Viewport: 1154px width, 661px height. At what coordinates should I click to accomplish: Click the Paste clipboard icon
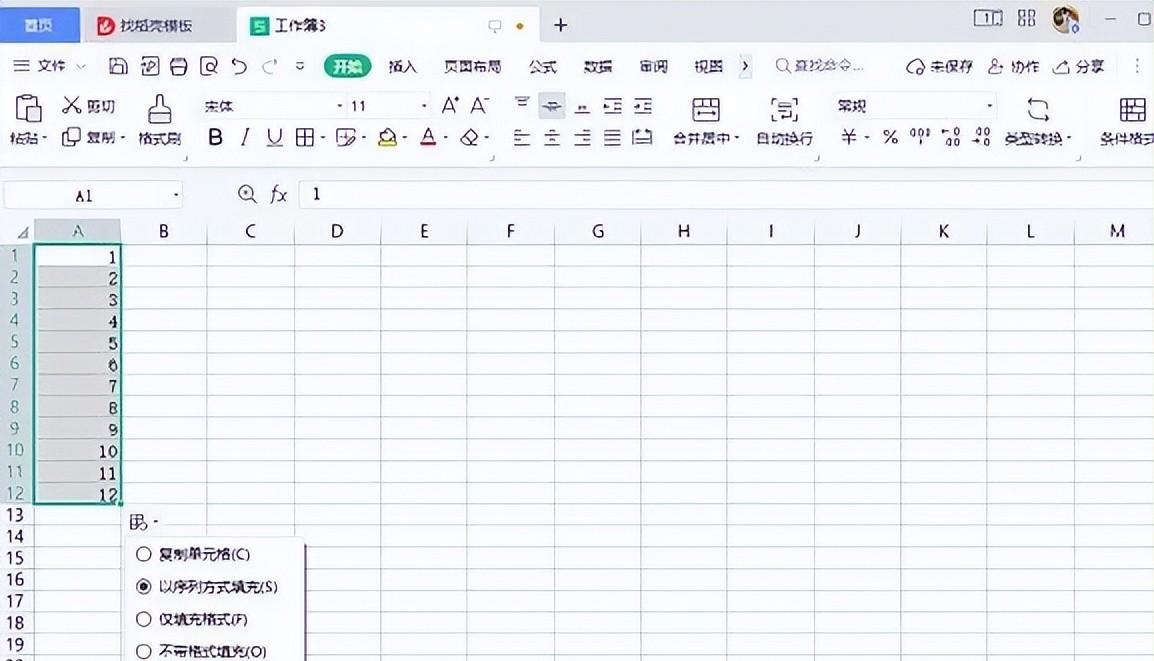click(x=28, y=108)
